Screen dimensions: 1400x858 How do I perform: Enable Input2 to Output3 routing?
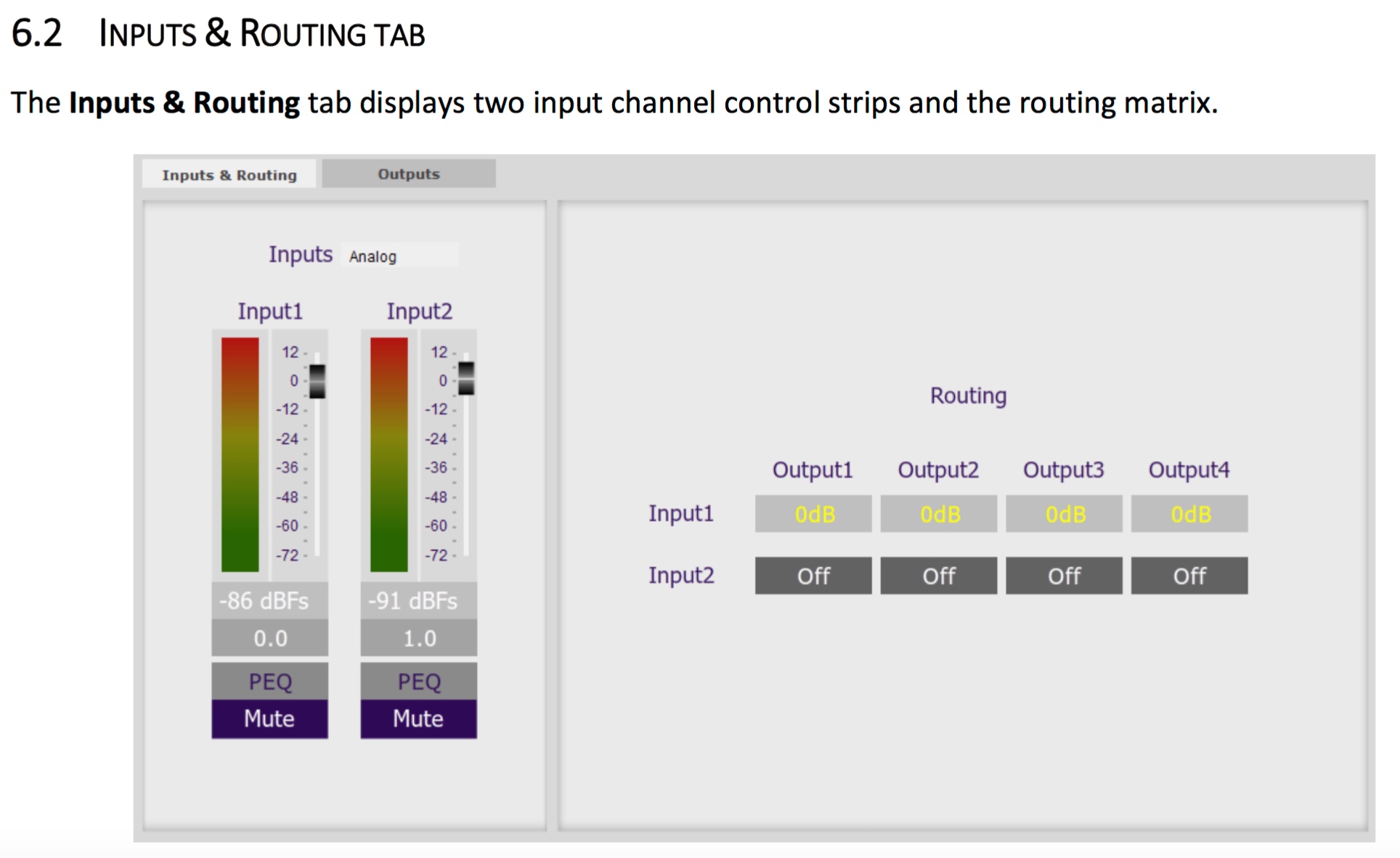click(x=1064, y=576)
